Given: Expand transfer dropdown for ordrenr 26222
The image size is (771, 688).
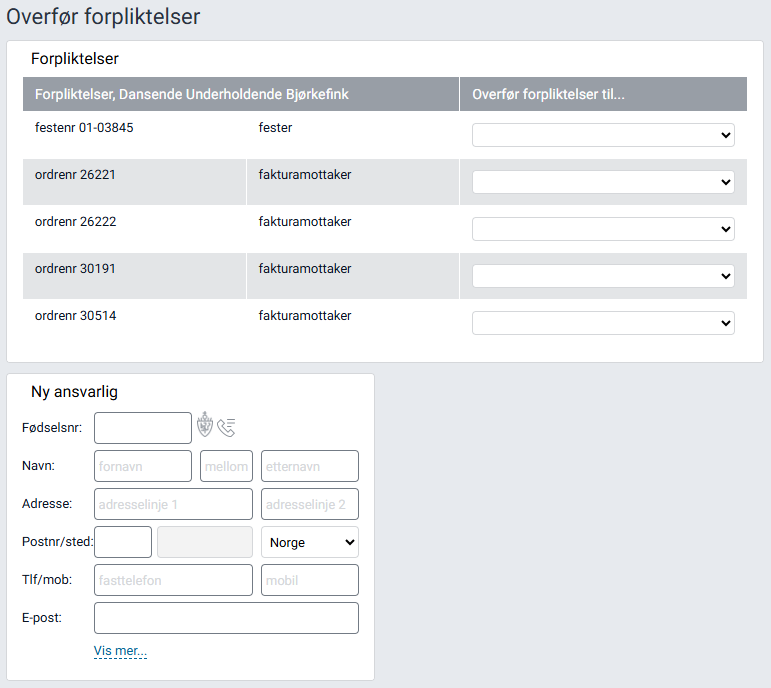Looking at the screenshot, I should 603,229.
